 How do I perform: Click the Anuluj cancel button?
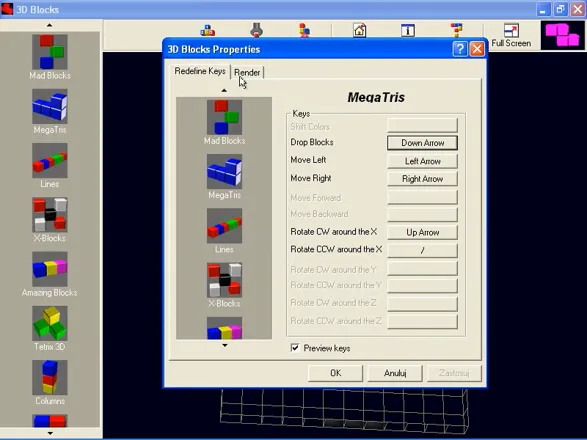395,373
